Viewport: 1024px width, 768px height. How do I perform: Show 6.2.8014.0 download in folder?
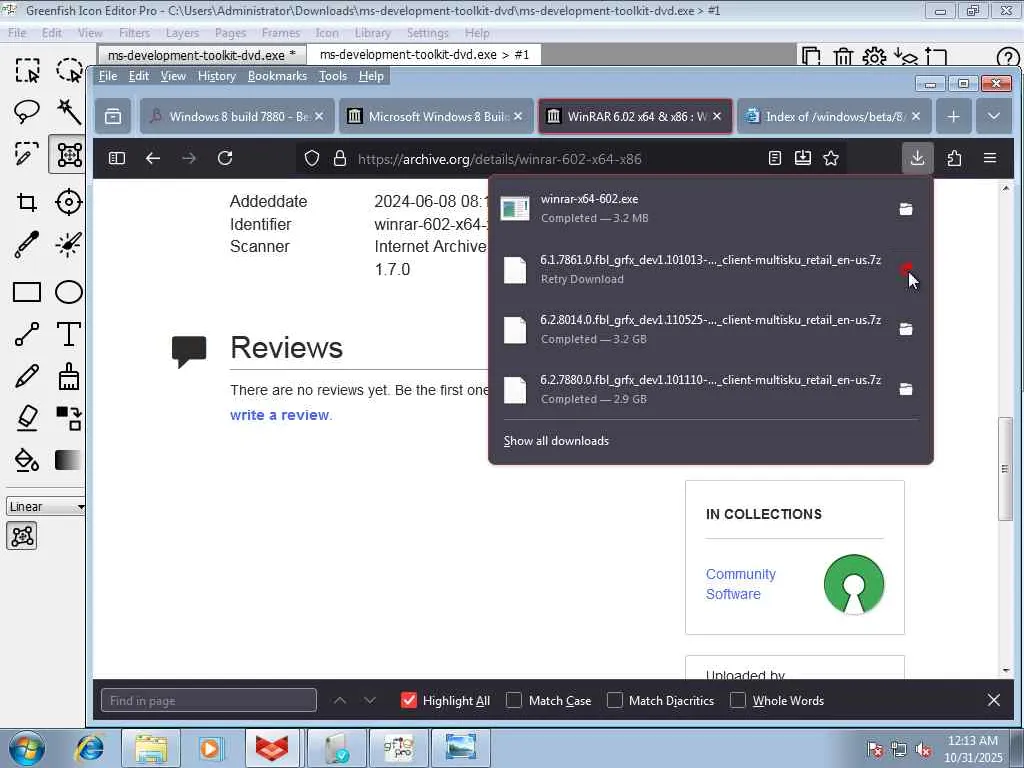[906, 329]
